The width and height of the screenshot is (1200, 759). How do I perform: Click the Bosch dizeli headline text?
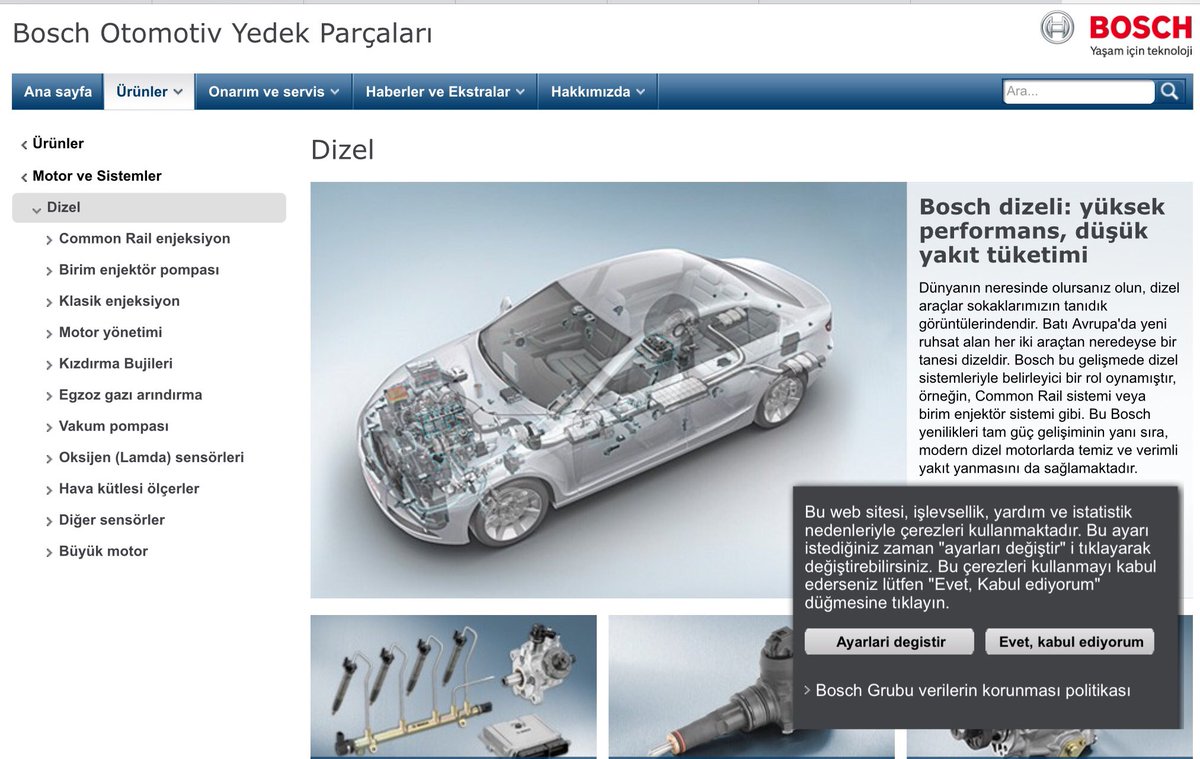point(1042,231)
